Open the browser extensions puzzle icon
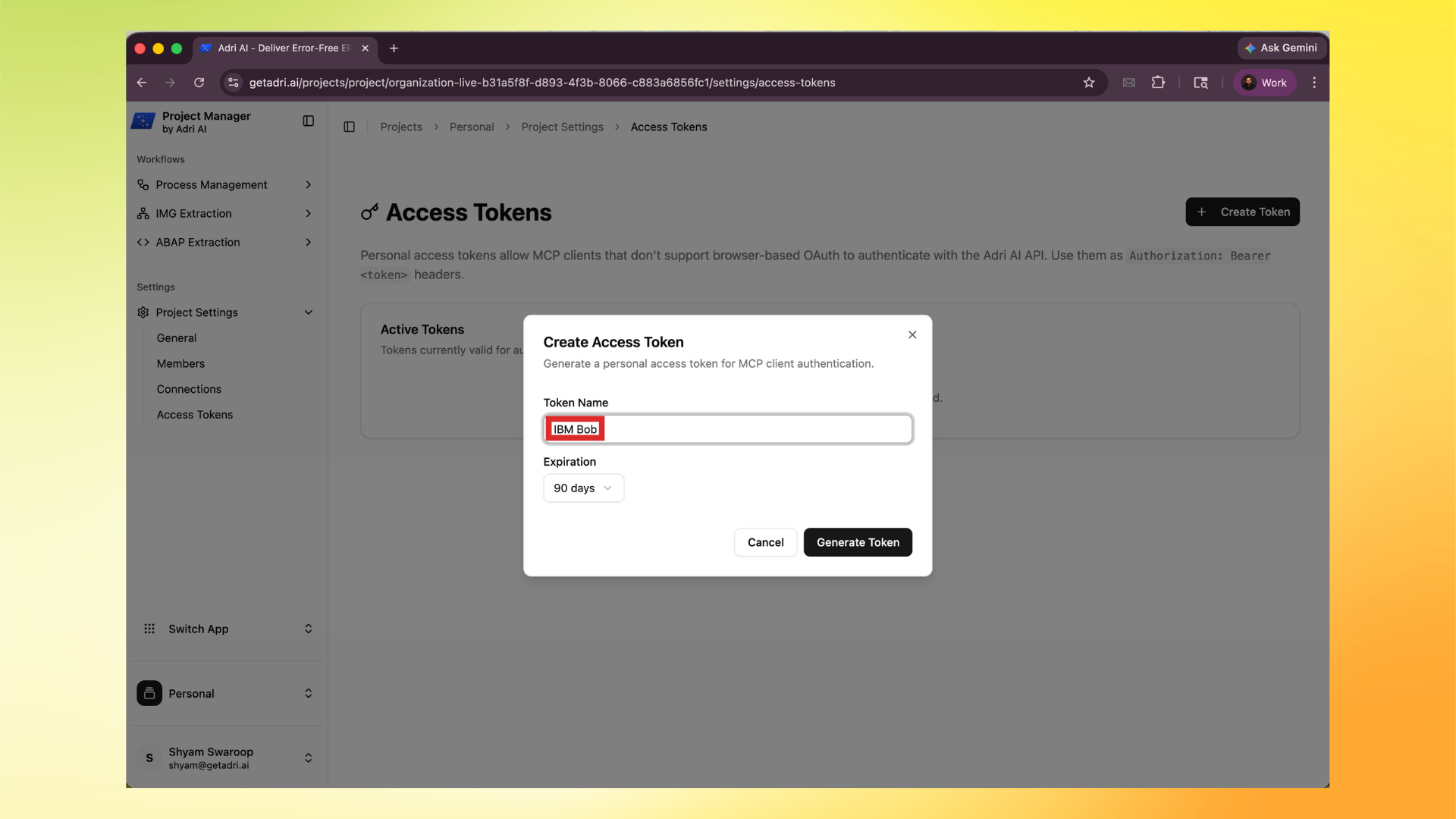The height and width of the screenshot is (819, 1456). (x=1158, y=82)
